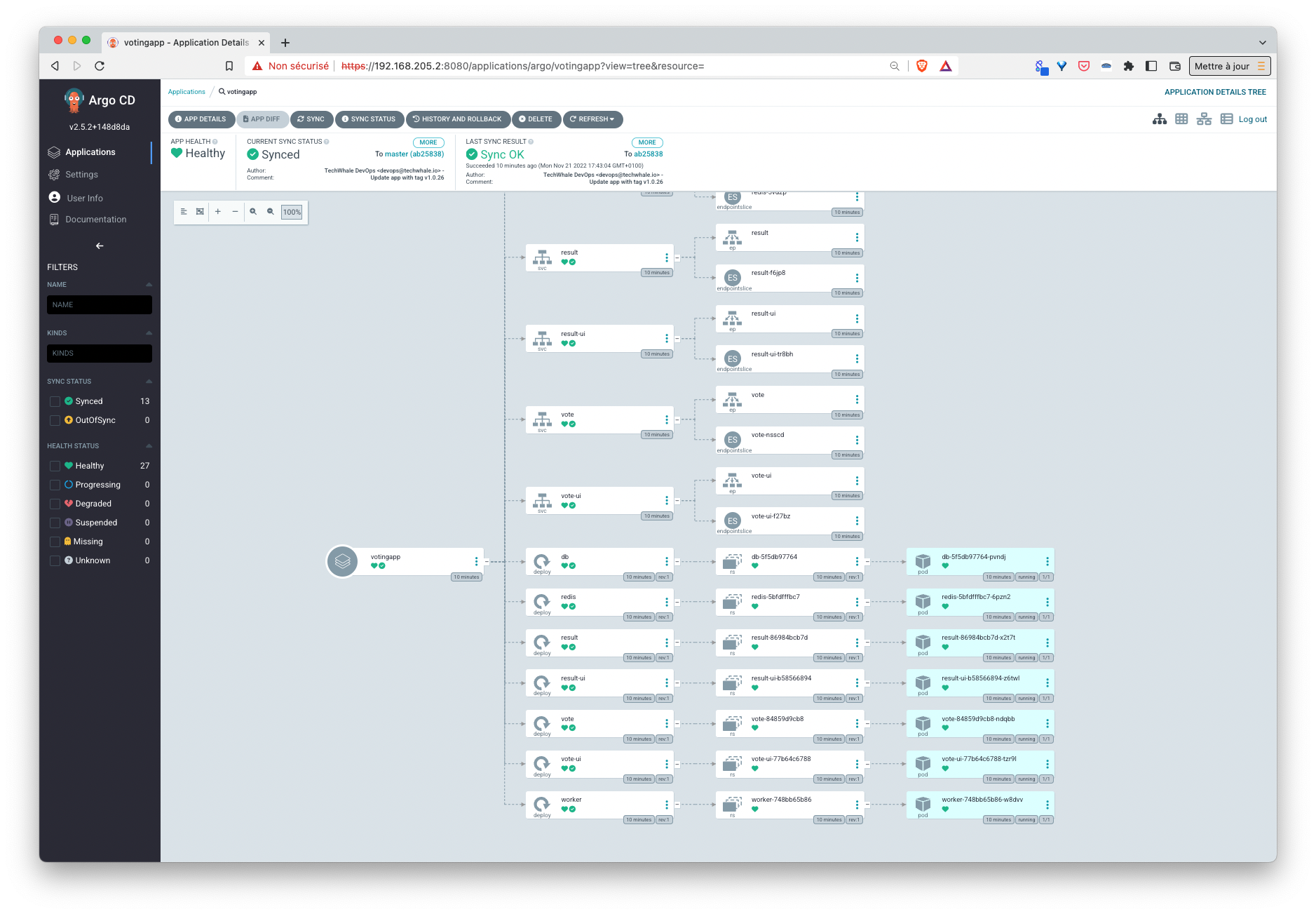Select the votingapp browser tab

(x=185, y=43)
